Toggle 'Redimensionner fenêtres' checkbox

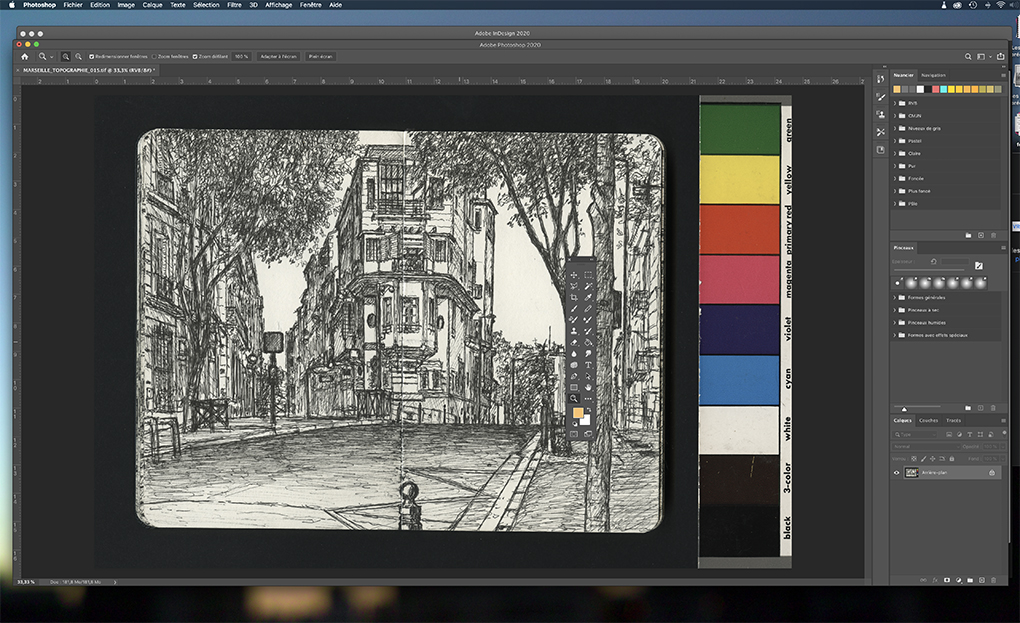(92, 57)
